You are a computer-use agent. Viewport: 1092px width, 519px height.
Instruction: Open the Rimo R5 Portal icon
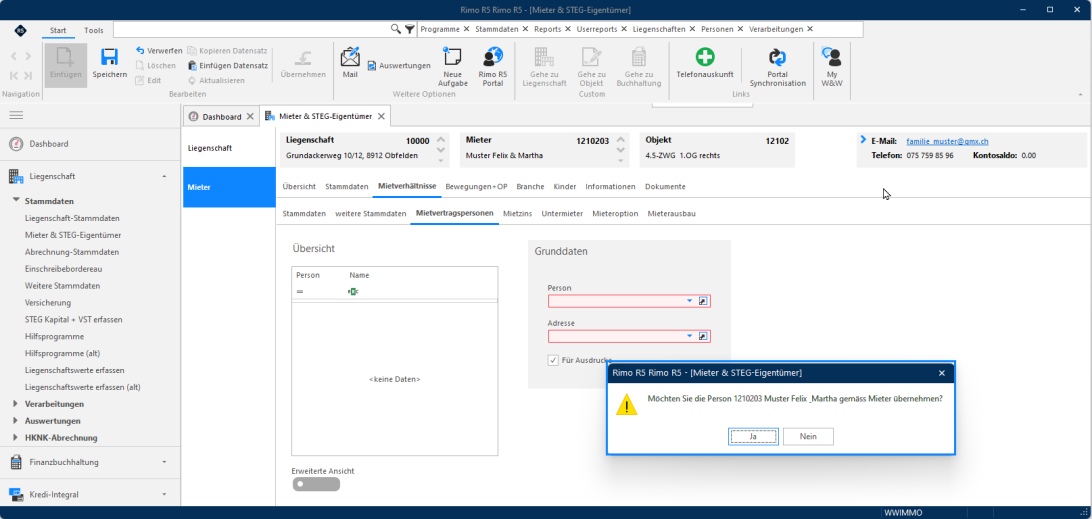click(493, 57)
